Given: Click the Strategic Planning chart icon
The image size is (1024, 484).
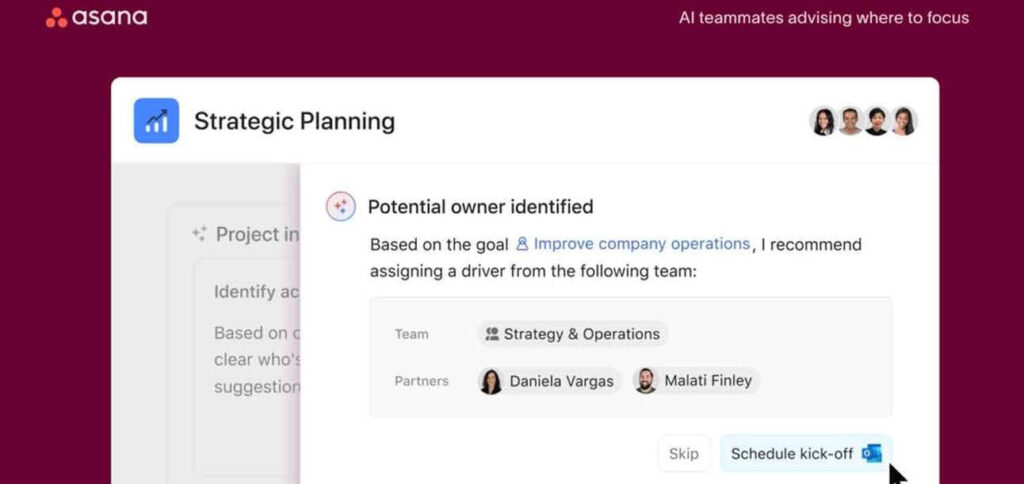Looking at the screenshot, I should coord(156,121).
